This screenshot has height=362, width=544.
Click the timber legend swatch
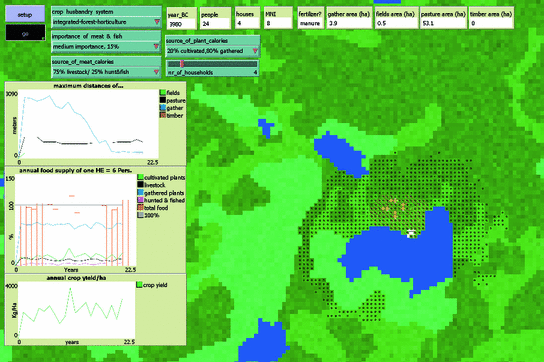(163, 116)
